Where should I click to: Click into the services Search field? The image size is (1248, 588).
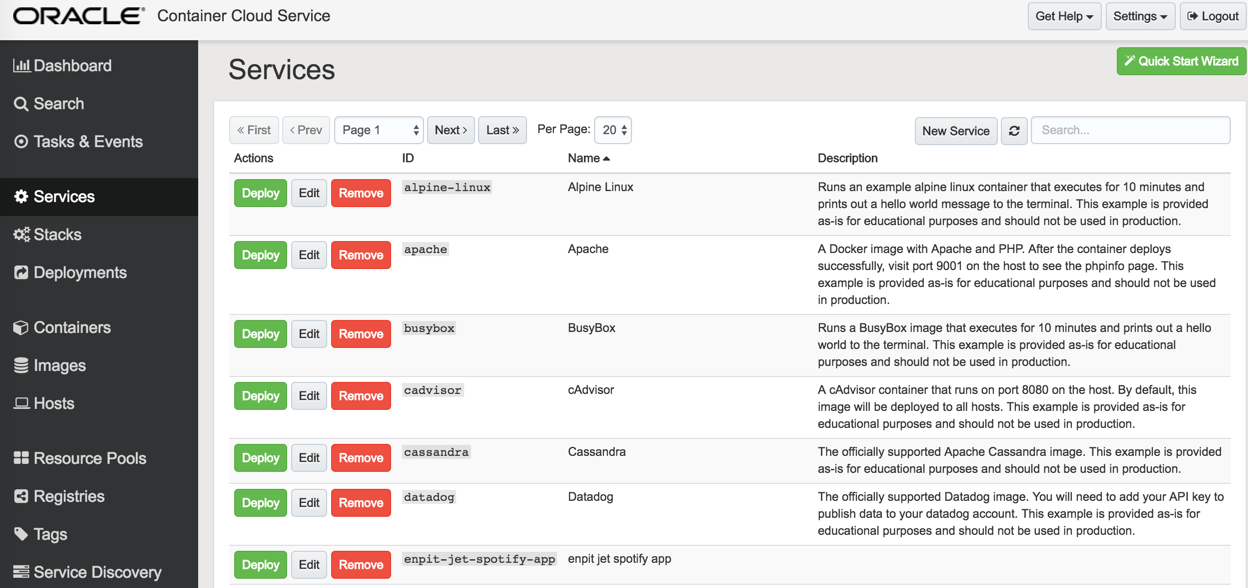tap(1130, 130)
